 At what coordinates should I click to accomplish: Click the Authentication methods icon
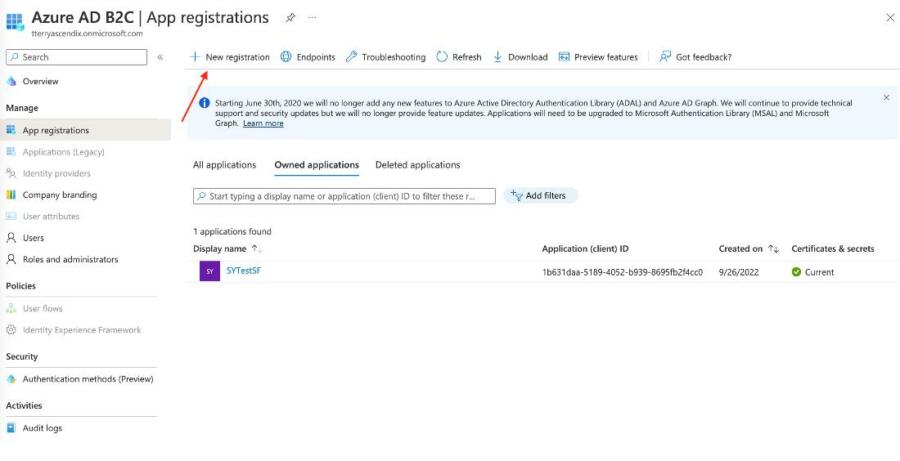[11, 379]
